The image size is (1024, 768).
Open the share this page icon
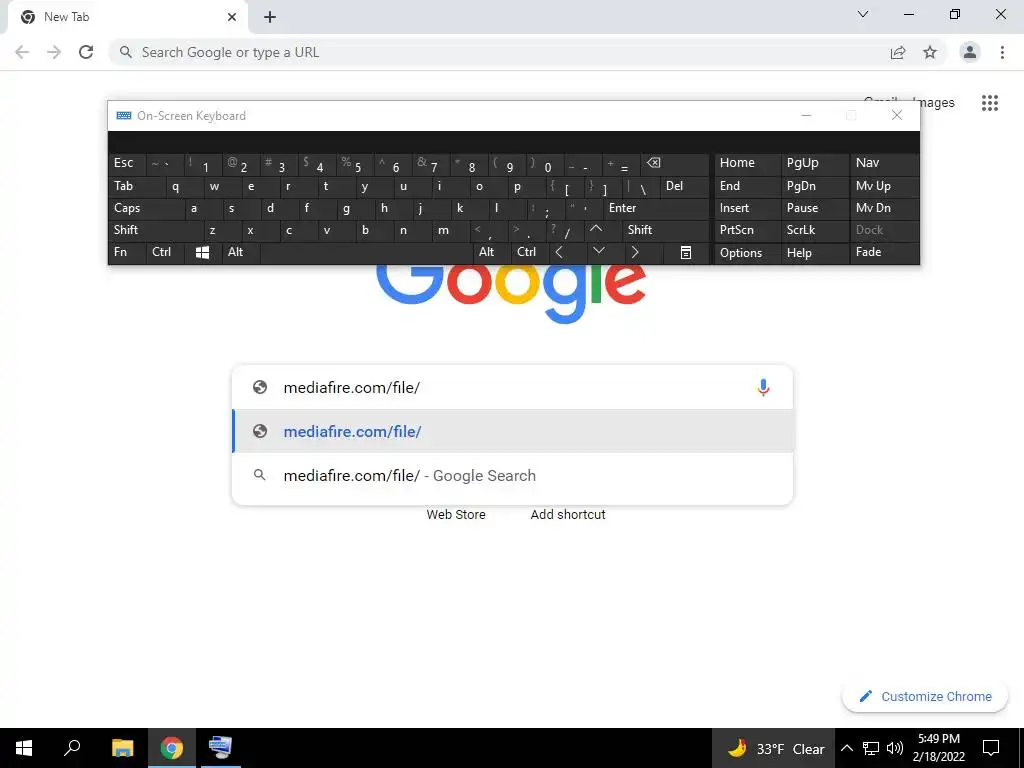898,52
